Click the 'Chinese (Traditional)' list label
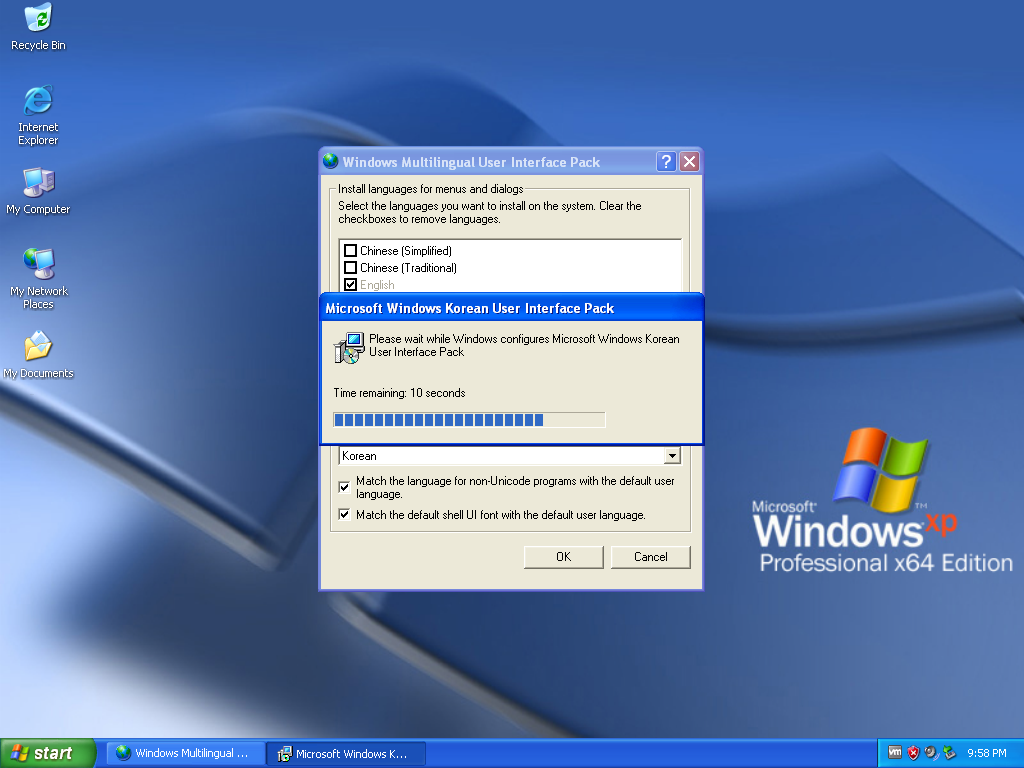 [408, 268]
